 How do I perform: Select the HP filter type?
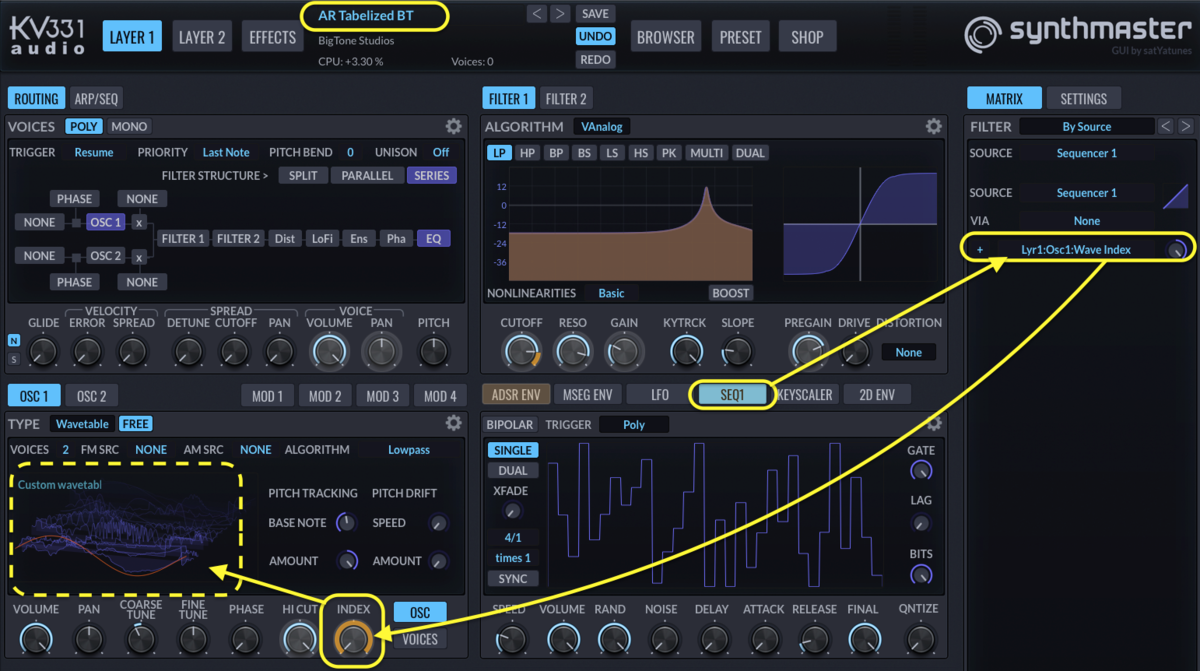coord(527,153)
